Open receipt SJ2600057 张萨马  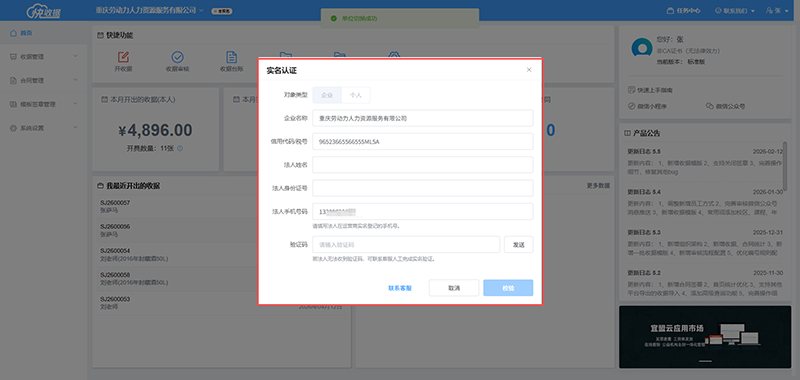[x=221, y=206]
